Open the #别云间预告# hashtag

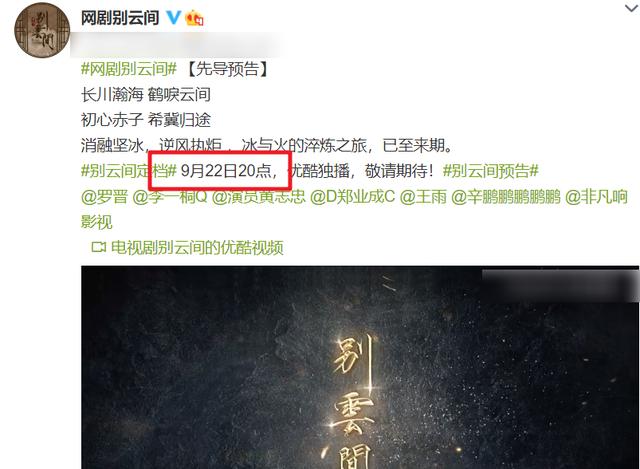(x=491, y=171)
